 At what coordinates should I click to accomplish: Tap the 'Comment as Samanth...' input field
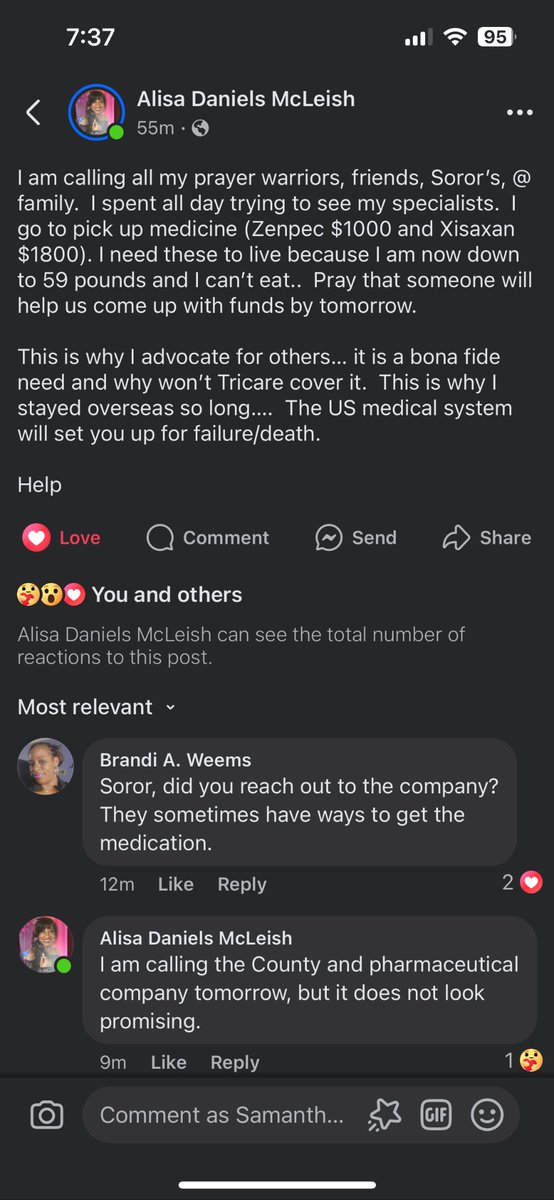tap(221, 1115)
